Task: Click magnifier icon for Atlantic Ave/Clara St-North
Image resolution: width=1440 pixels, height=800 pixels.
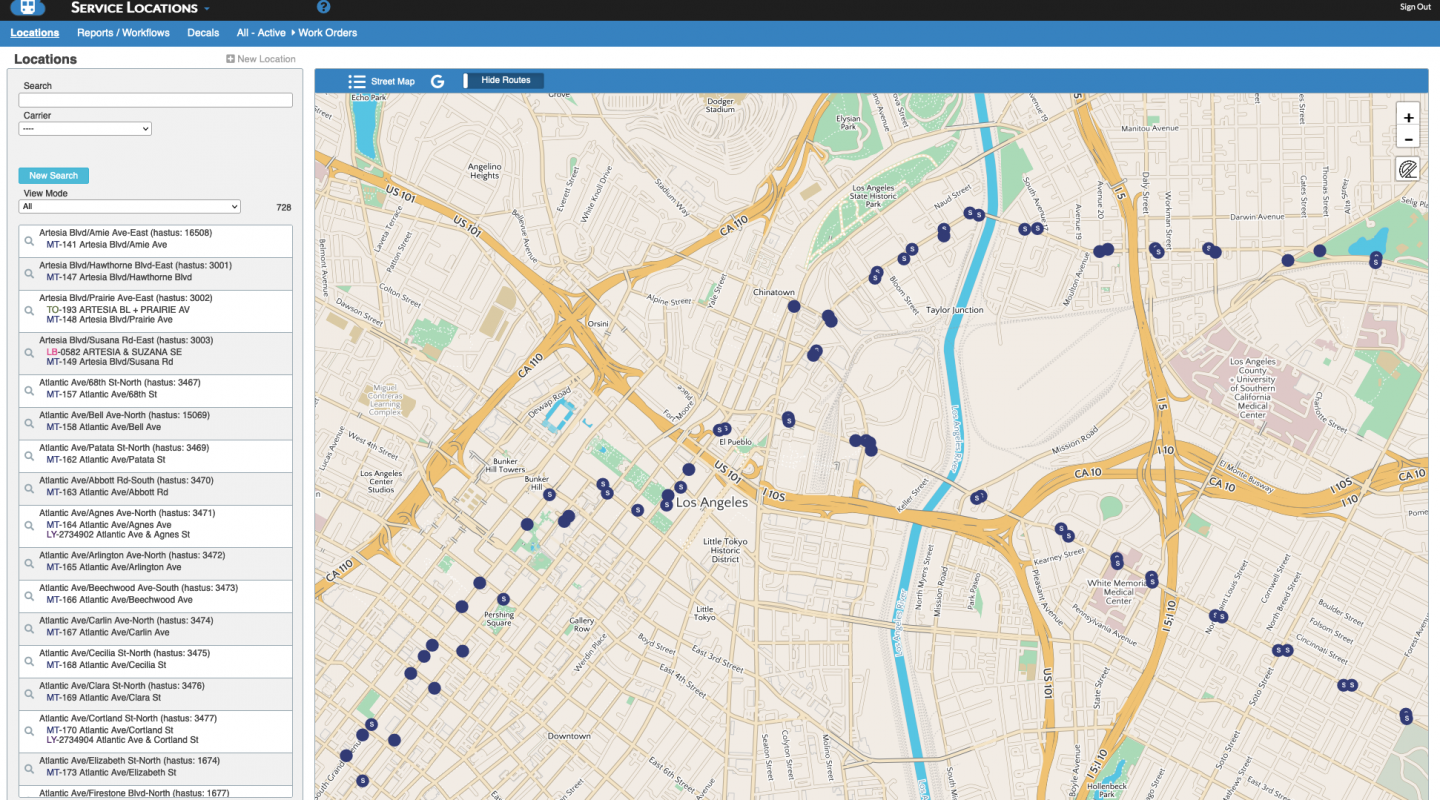Action: (30, 694)
